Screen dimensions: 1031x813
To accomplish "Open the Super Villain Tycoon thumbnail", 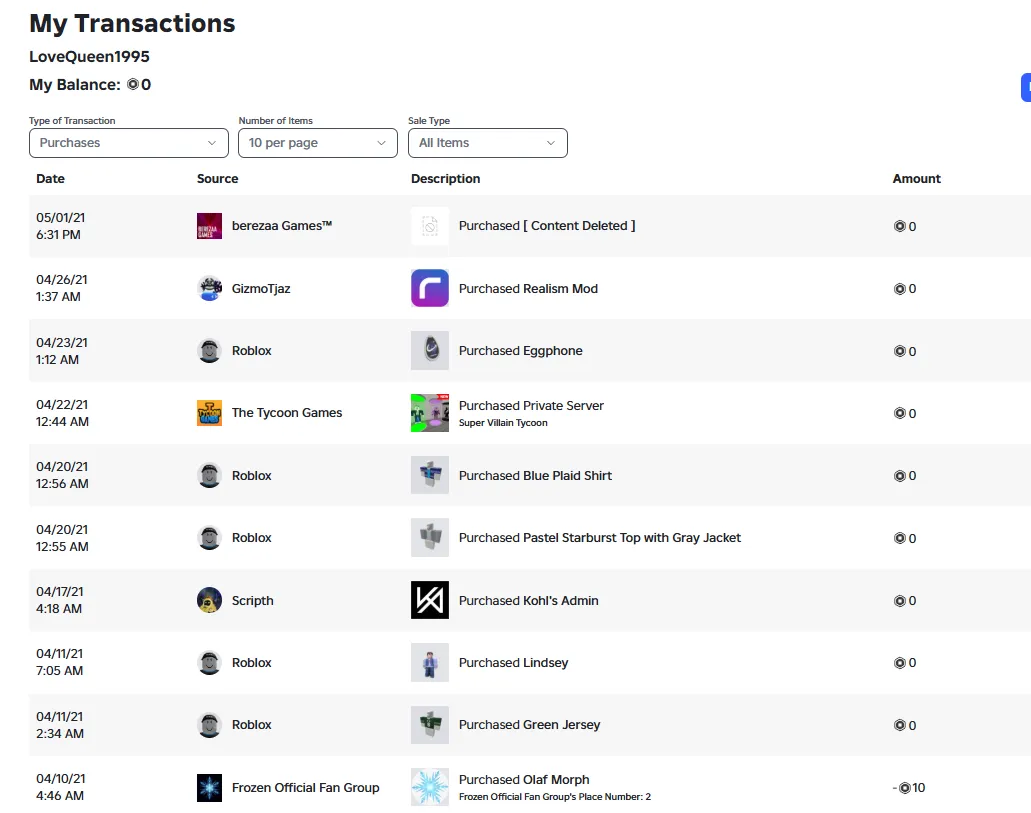I will coord(430,413).
